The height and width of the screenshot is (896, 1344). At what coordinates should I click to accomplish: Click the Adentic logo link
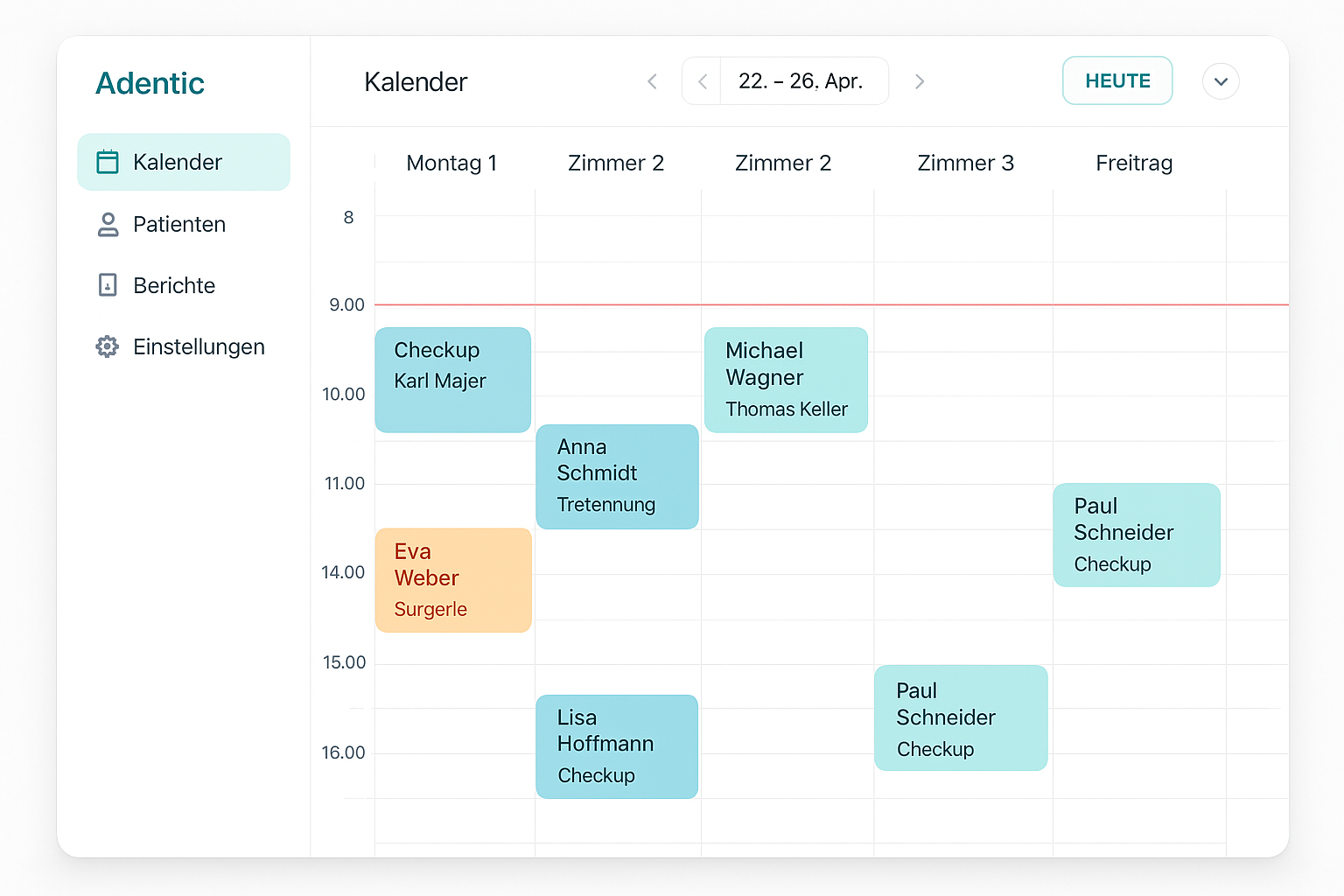tap(150, 83)
